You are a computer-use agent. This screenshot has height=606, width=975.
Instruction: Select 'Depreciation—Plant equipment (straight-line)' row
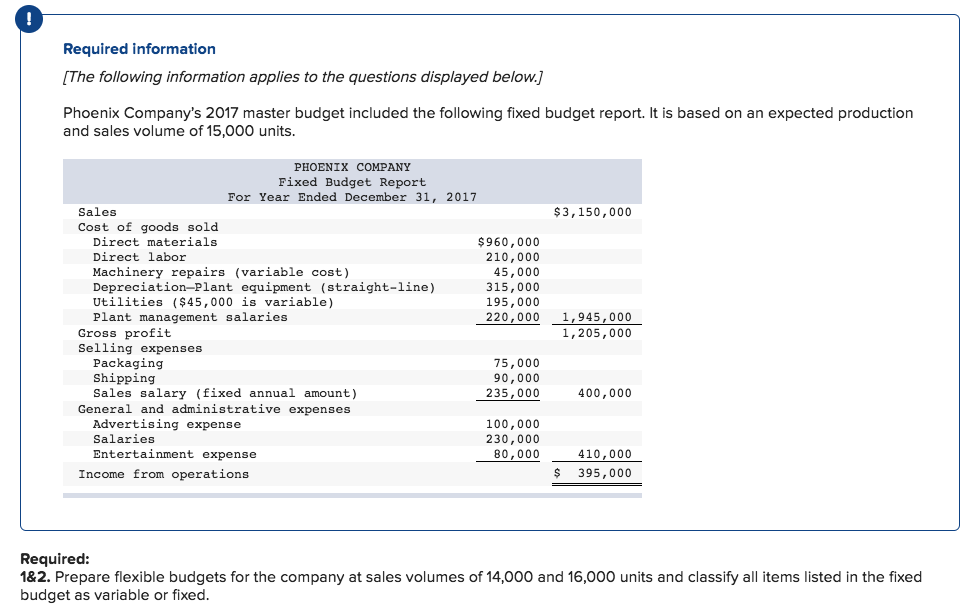[264, 287]
